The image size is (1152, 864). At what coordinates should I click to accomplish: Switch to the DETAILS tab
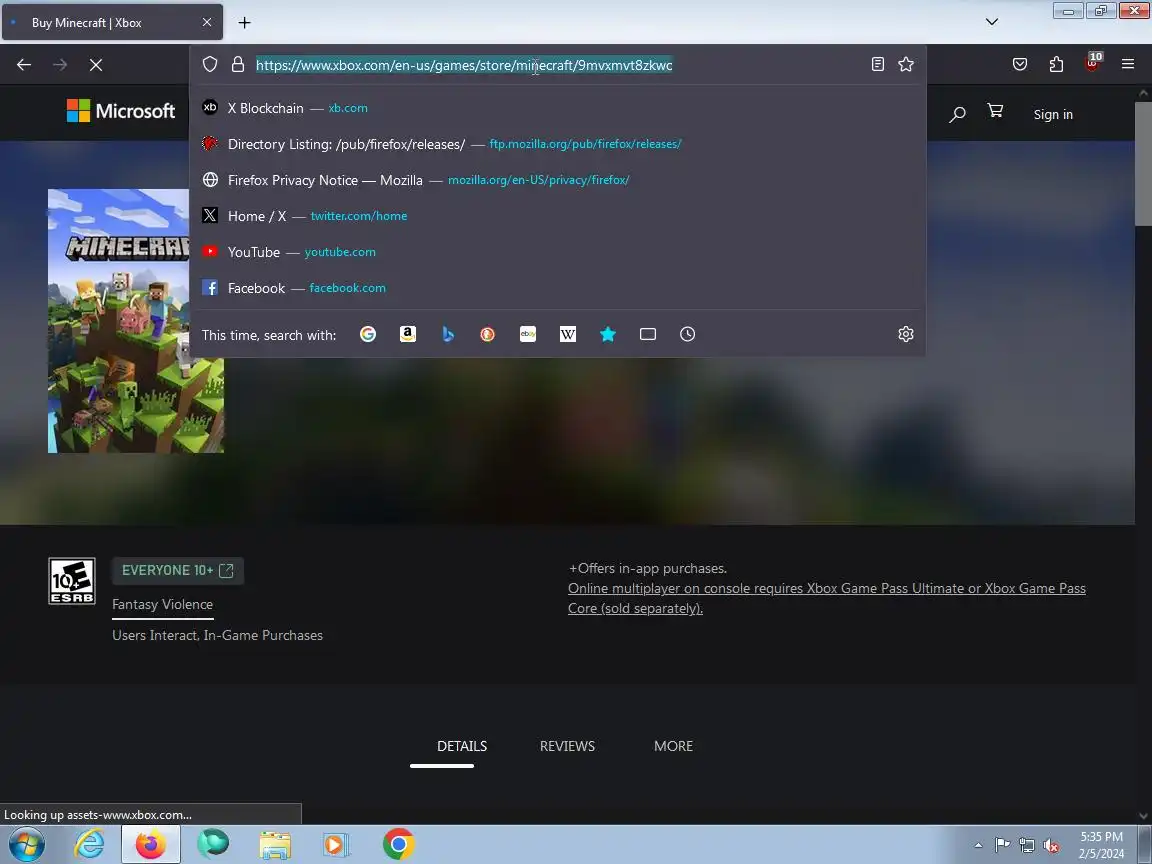click(x=462, y=746)
